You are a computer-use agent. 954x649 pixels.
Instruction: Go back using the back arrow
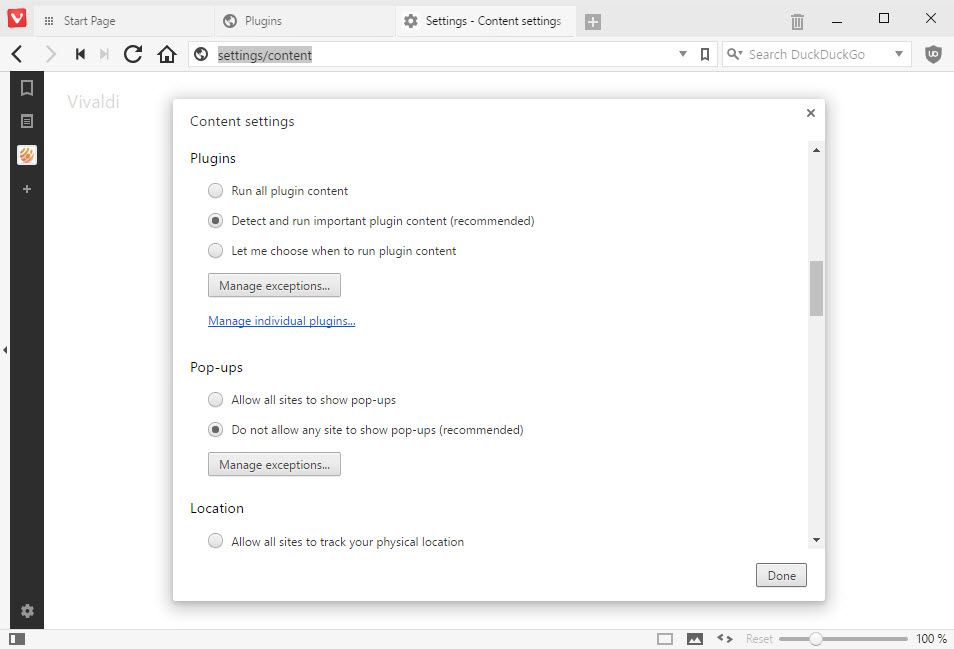17,54
